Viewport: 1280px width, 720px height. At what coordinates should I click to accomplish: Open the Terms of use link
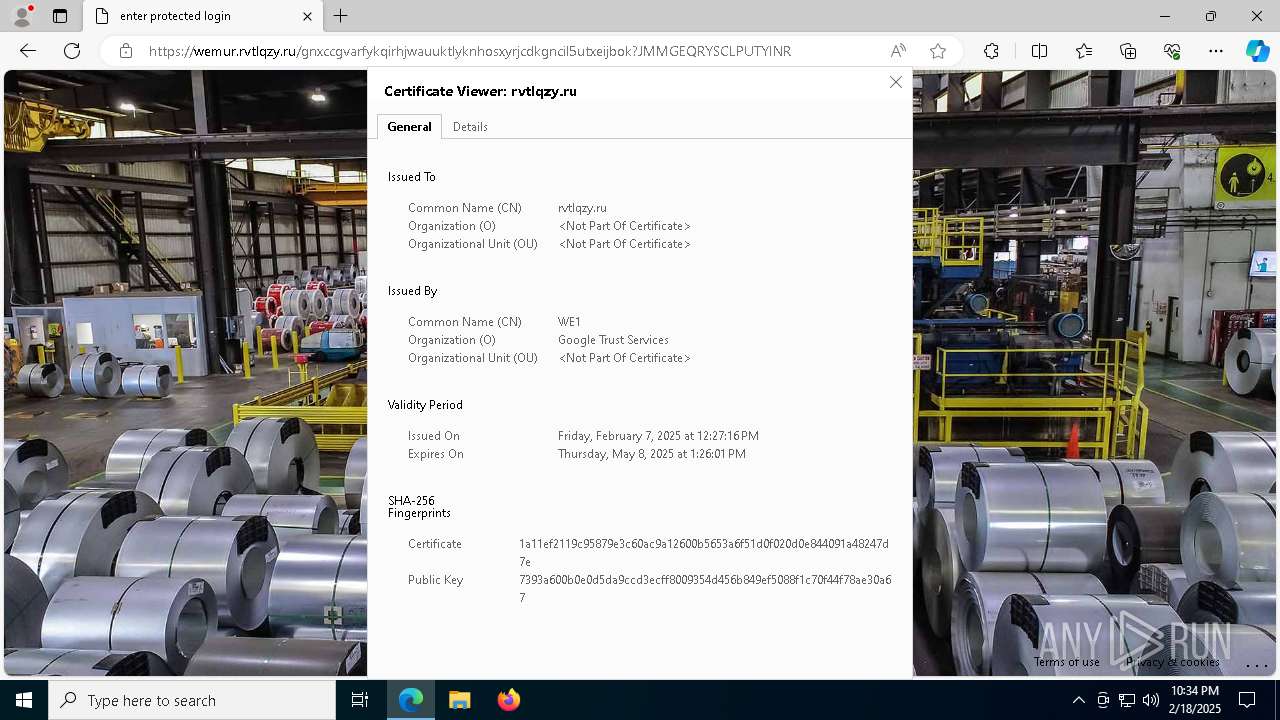1067,662
